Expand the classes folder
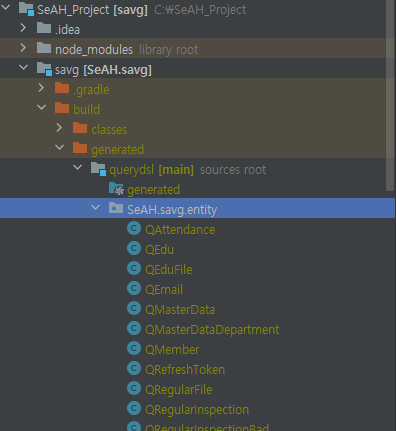The height and width of the screenshot is (431, 396). tap(59, 128)
